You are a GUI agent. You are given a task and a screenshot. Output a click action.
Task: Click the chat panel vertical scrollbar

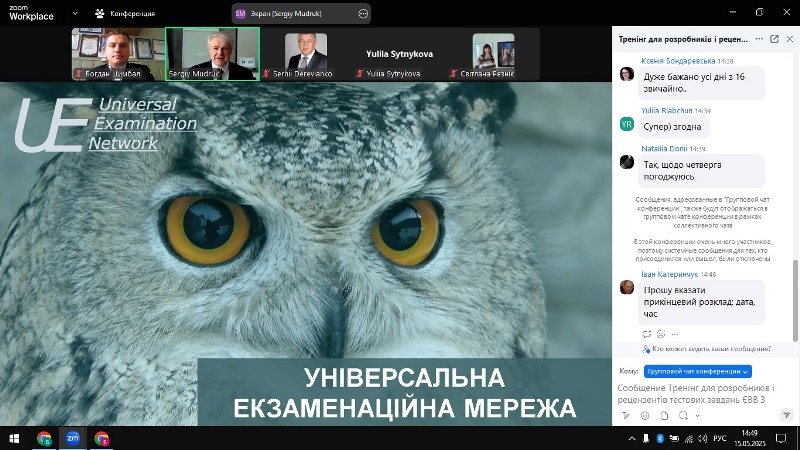(796, 290)
